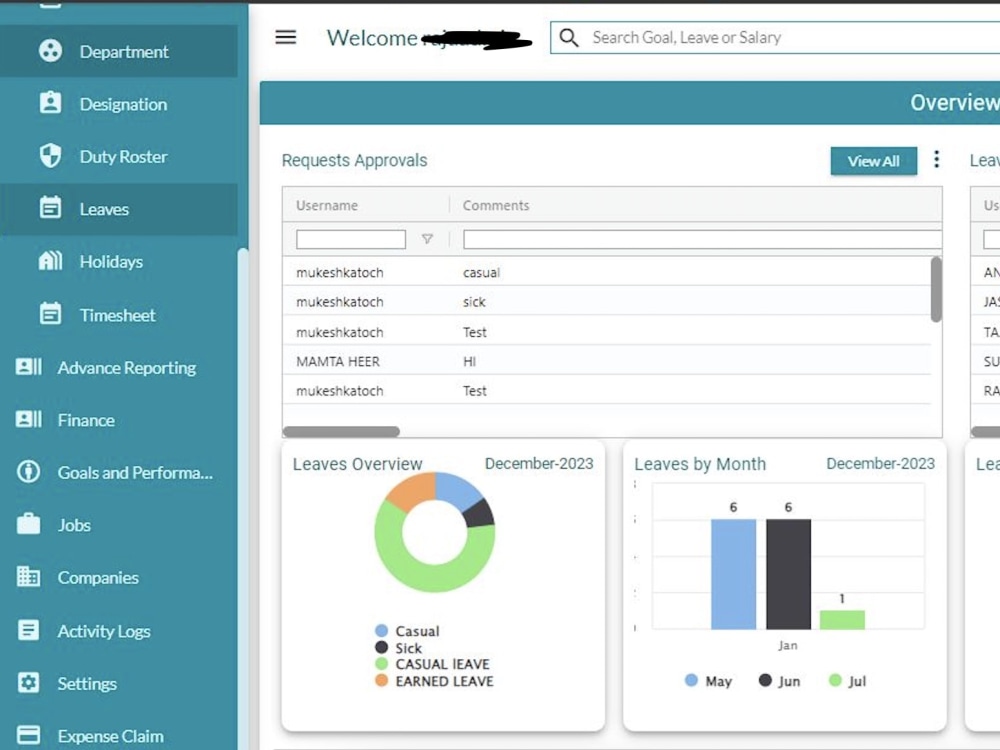Image resolution: width=1000 pixels, height=750 pixels.
Task: Click the orange donut chart segment
Action: pyautogui.click(x=413, y=489)
